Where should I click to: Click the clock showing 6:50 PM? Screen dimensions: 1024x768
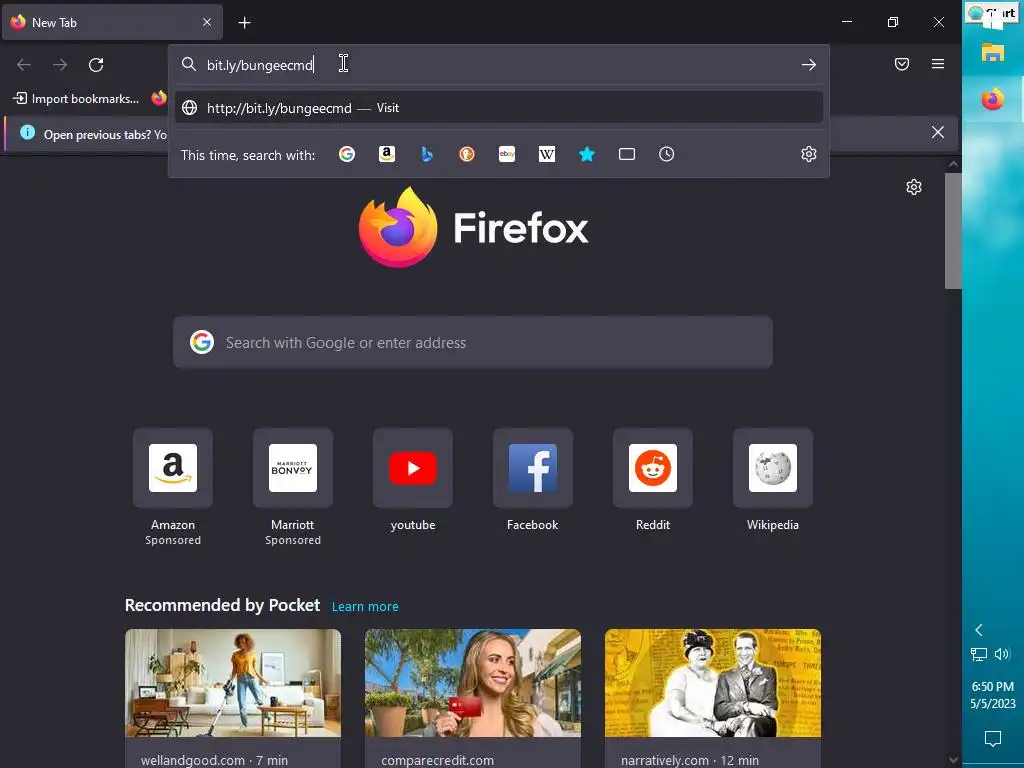pos(993,686)
